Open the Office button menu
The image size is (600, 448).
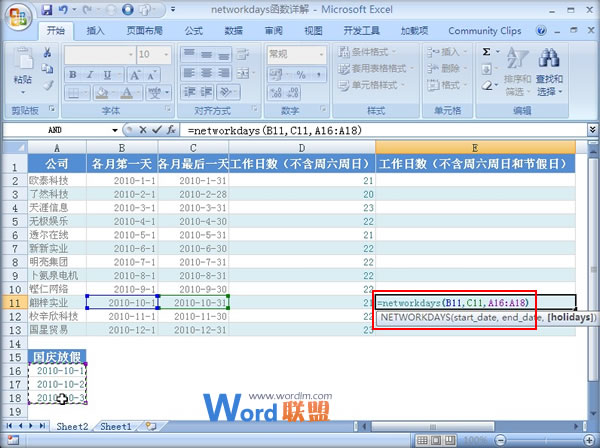[18, 17]
